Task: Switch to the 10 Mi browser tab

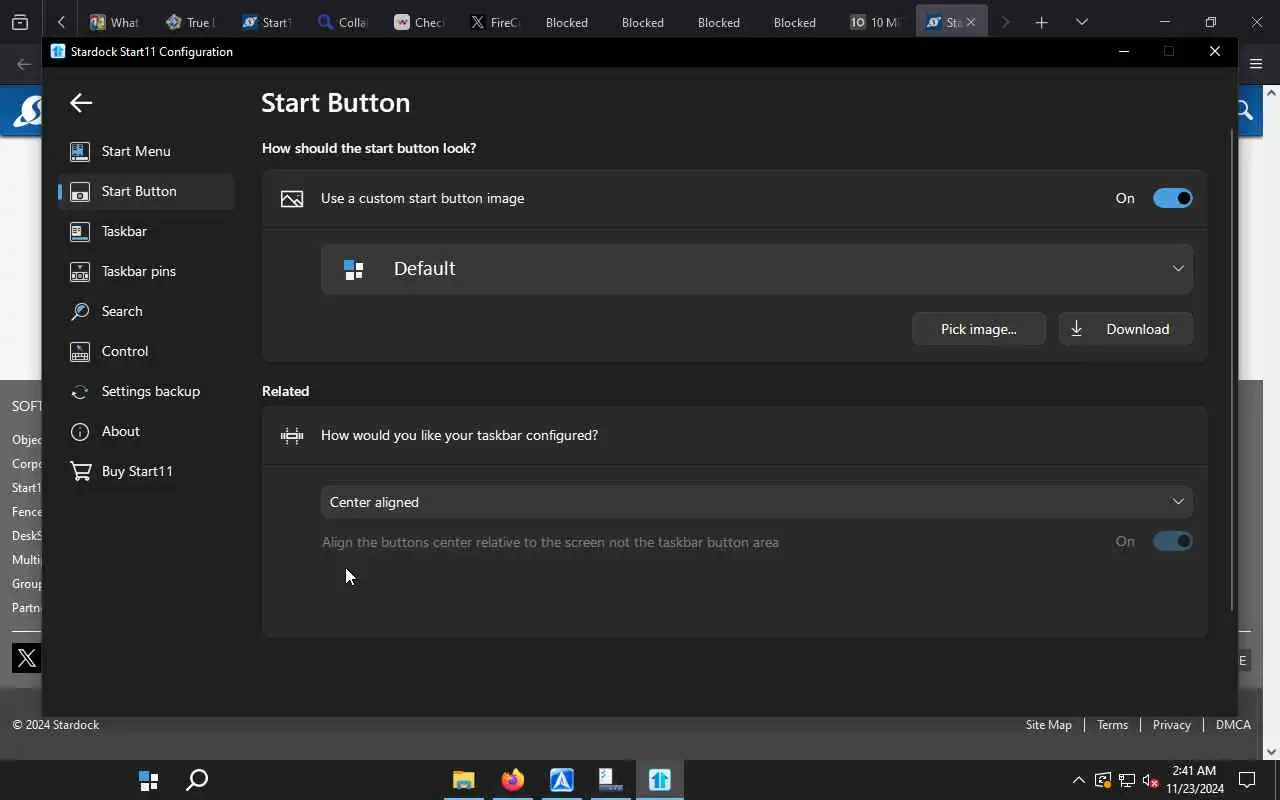Action: pyautogui.click(x=875, y=22)
